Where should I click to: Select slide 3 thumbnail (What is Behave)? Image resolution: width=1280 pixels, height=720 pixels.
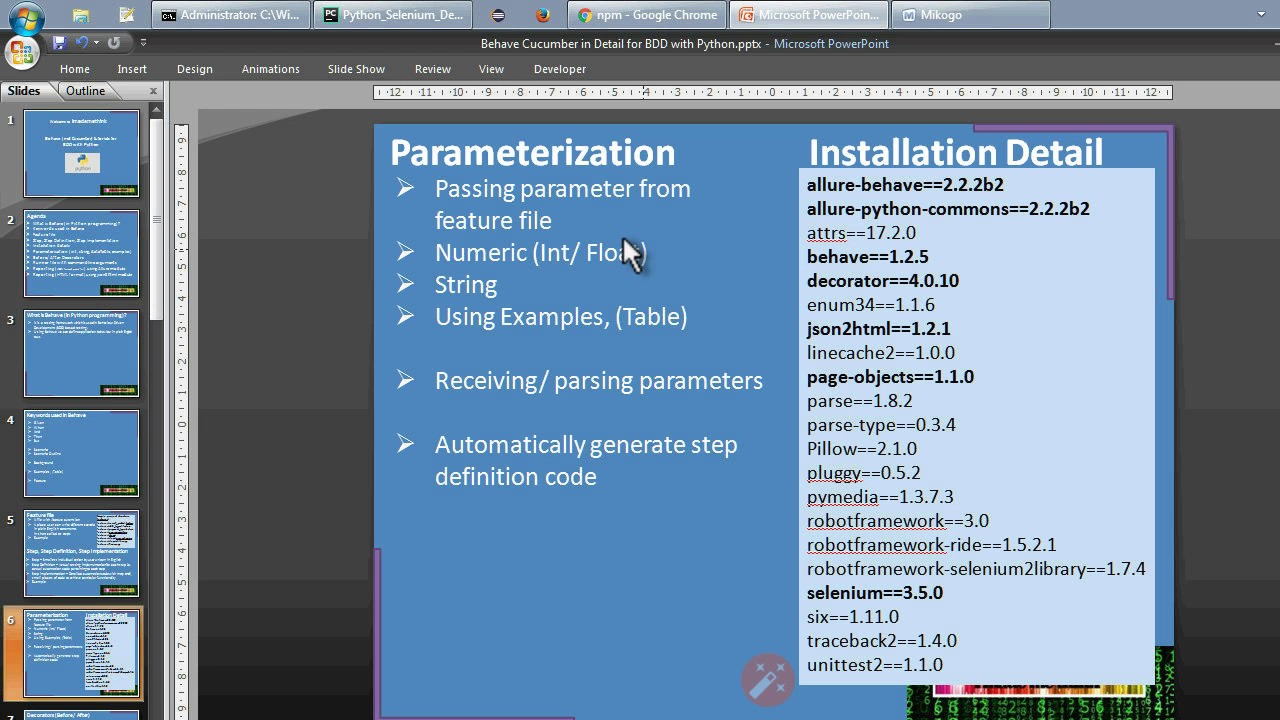click(82, 354)
